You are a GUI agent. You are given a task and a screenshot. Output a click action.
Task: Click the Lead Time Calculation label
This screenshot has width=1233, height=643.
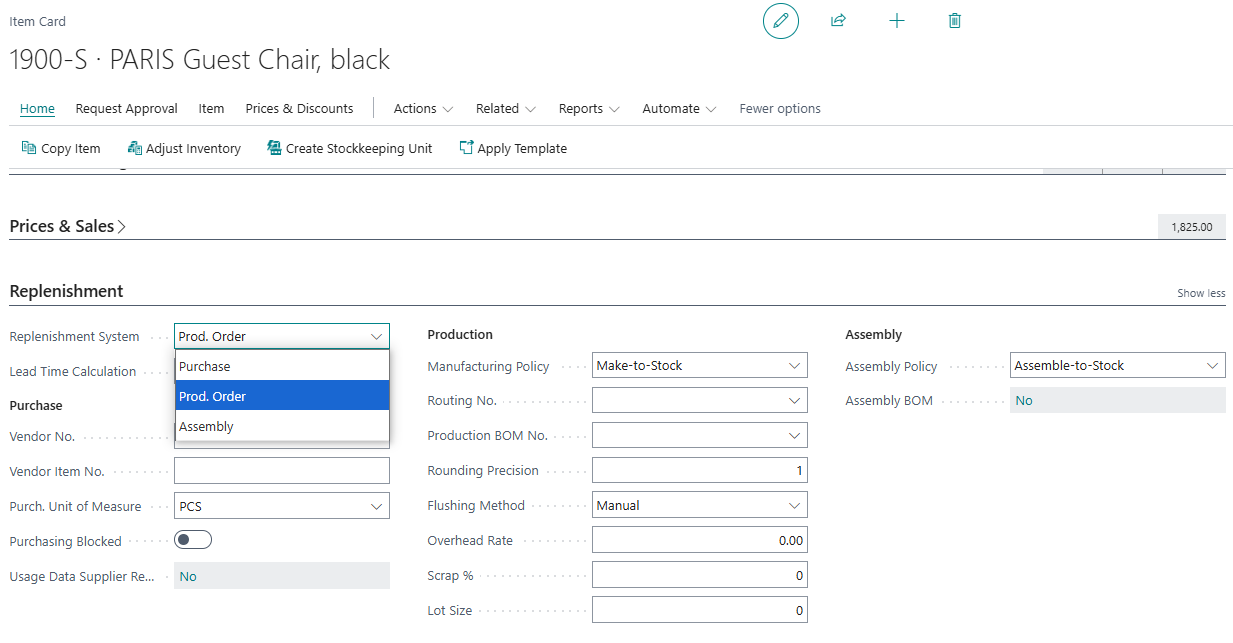coord(73,371)
